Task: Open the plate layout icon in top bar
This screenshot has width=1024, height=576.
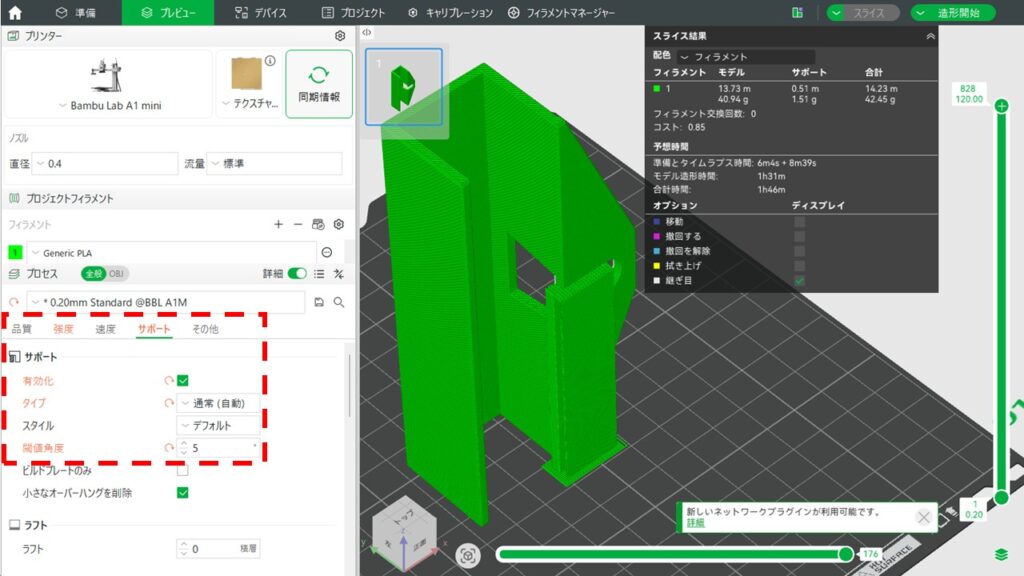Action: pos(797,12)
